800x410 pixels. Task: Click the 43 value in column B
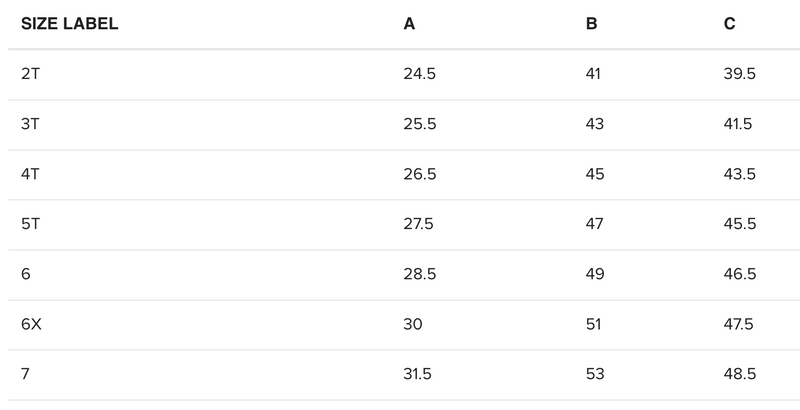click(x=595, y=124)
